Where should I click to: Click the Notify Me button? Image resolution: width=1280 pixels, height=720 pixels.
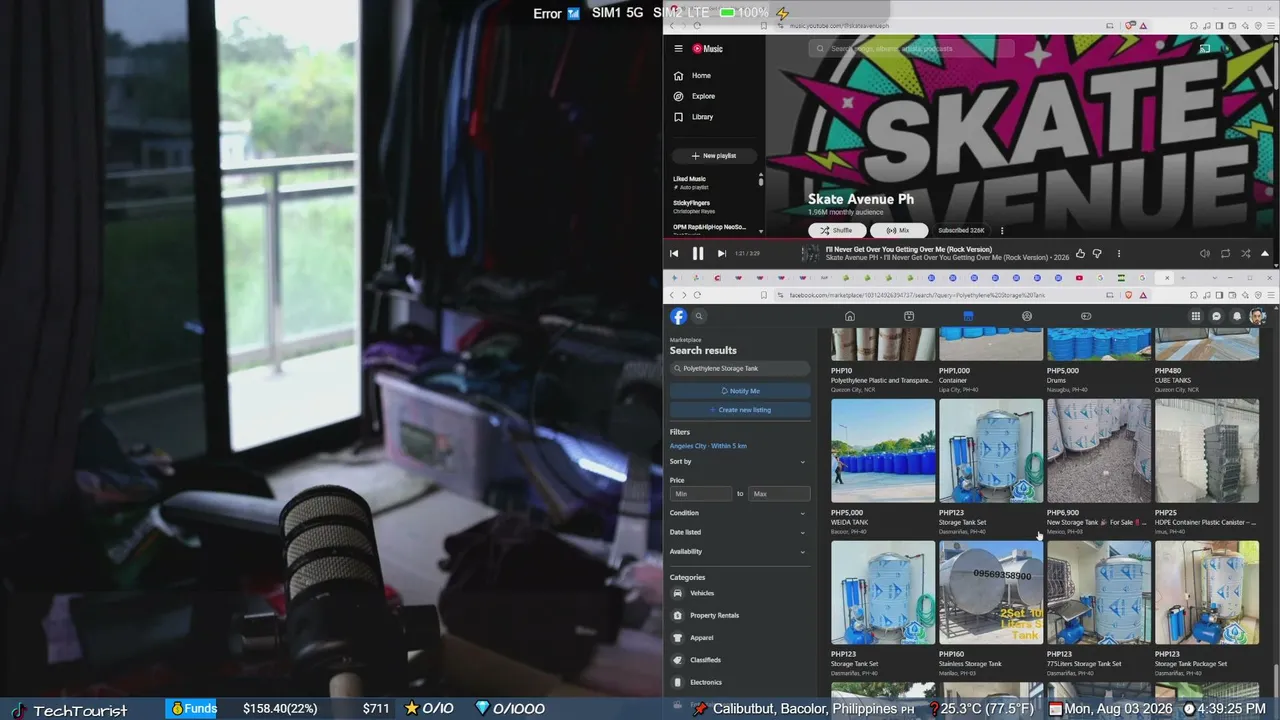click(x=740, y=391)
